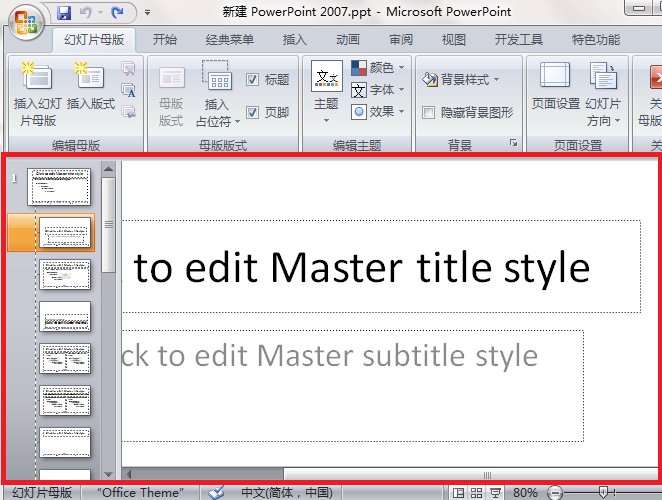
Task: Click the 插入占位符 icon
Action: (x=217, y=76)
